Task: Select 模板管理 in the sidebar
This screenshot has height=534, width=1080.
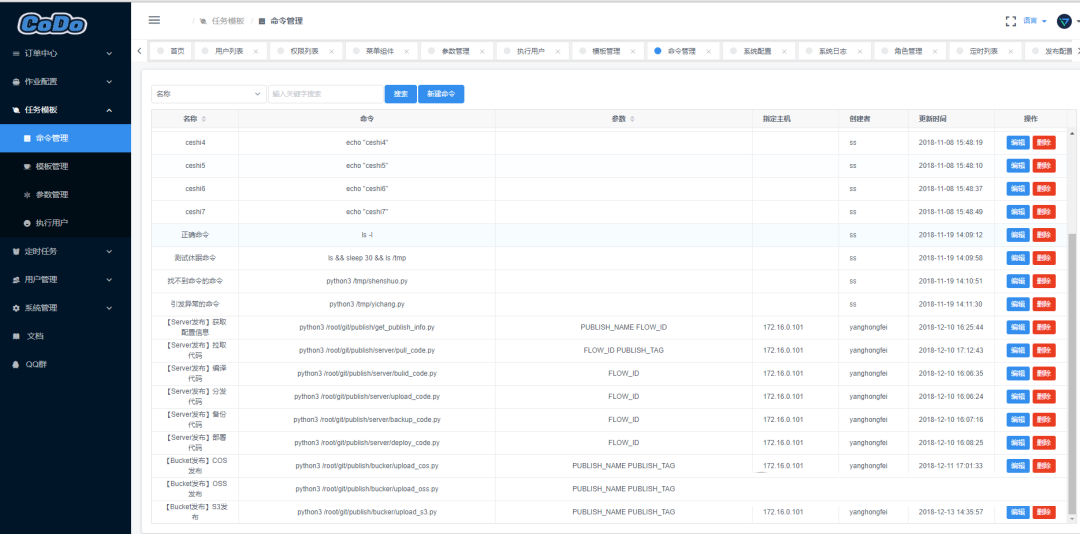Action: (x=52, y=166)
